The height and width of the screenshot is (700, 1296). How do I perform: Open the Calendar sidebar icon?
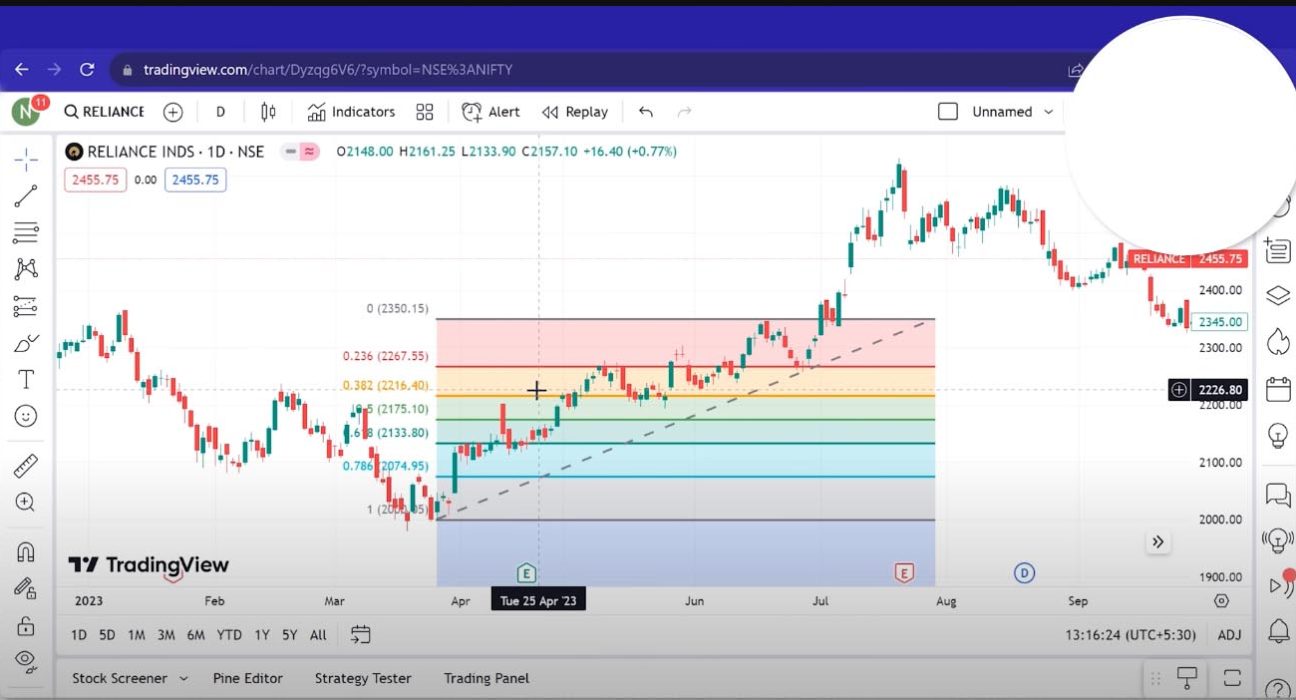click(x=1278, y=388)
